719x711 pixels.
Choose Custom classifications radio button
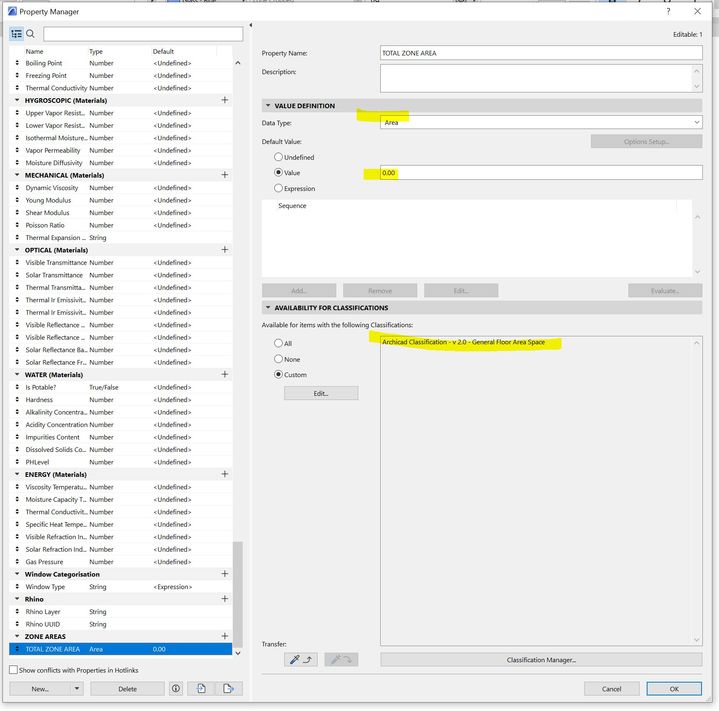point(278,374)
